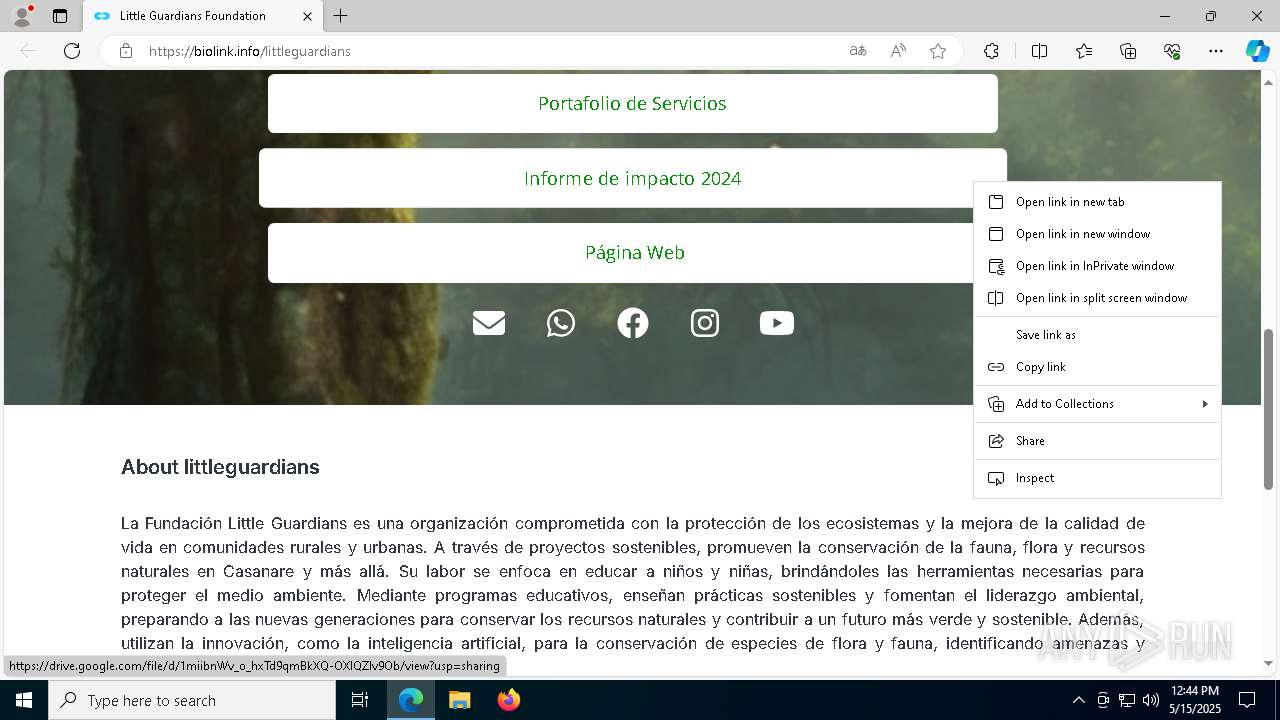Click the page vertical scrollbar thumb
Viewport: 1280px width, 720px height.
point(1269,408)
